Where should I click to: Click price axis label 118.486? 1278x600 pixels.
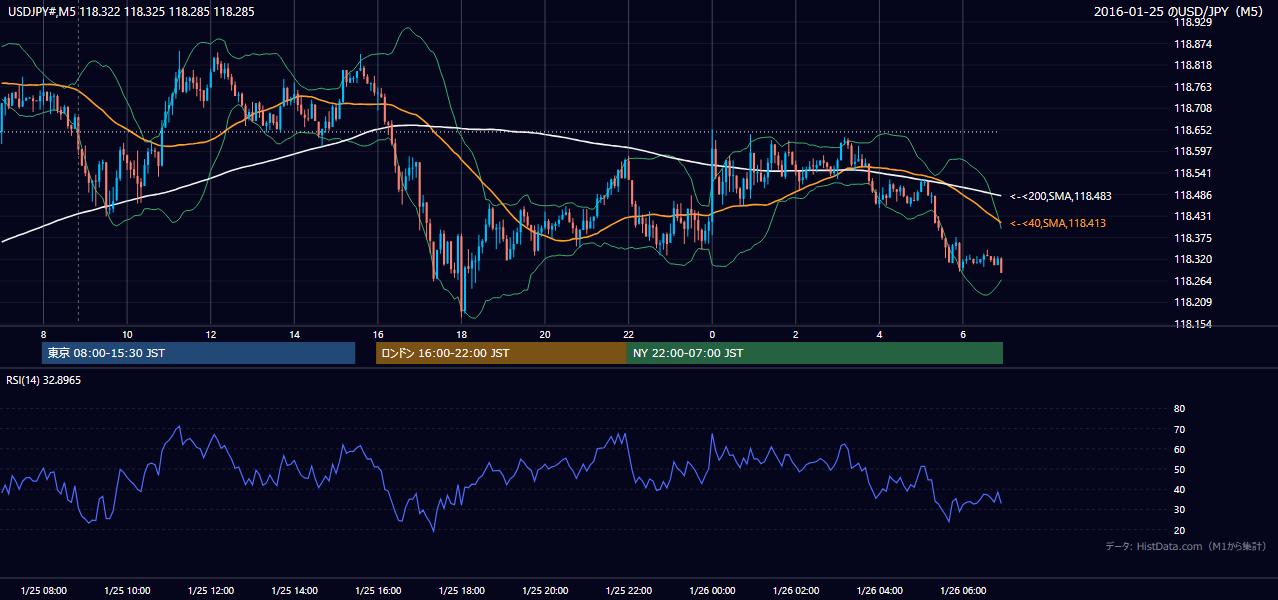(1192, 195)
